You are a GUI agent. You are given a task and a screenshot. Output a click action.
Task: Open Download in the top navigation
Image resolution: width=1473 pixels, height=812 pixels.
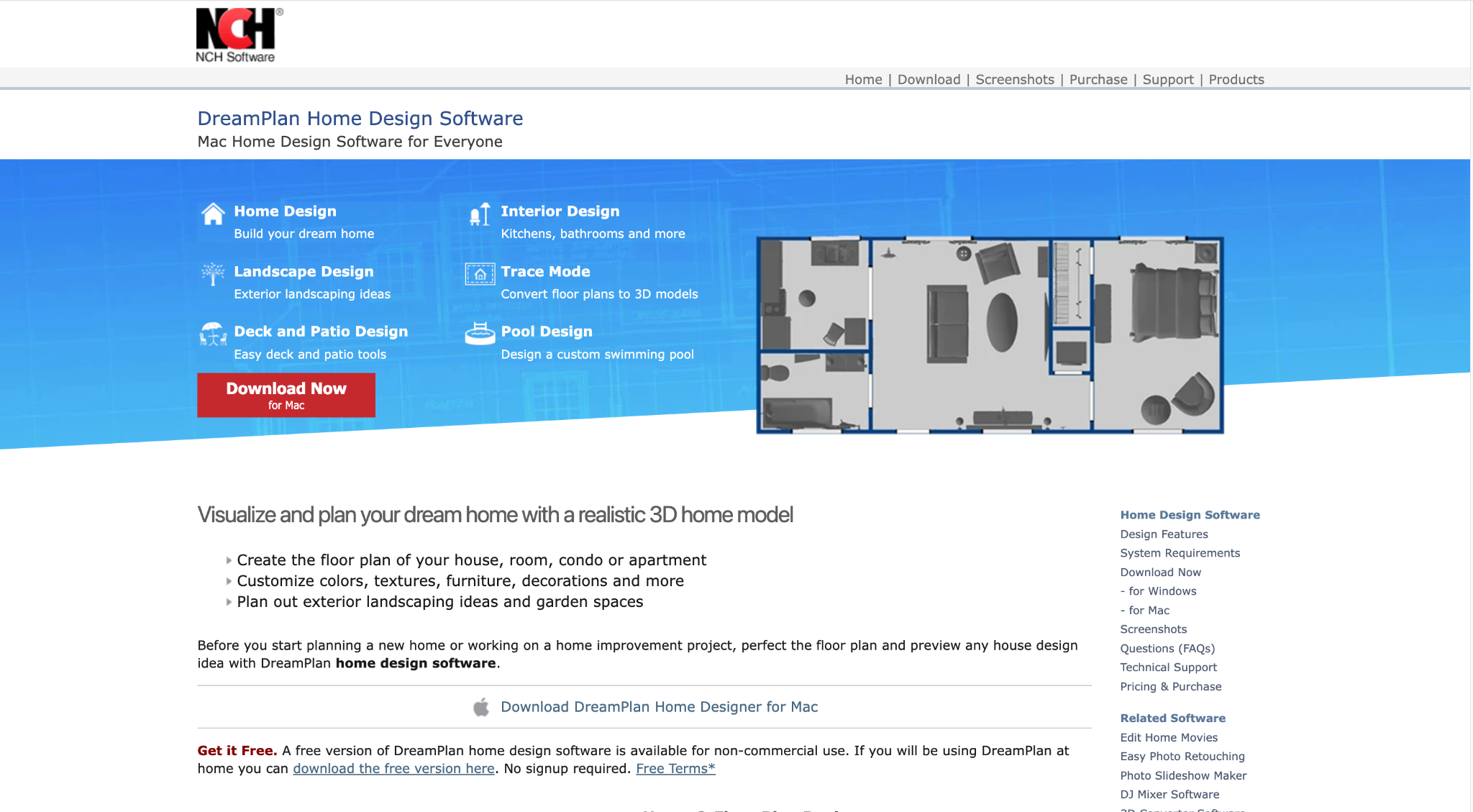pos(929,79)
